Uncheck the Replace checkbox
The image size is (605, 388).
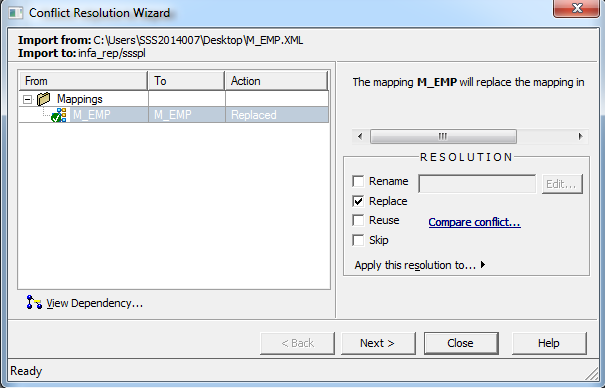click(358, 201)
